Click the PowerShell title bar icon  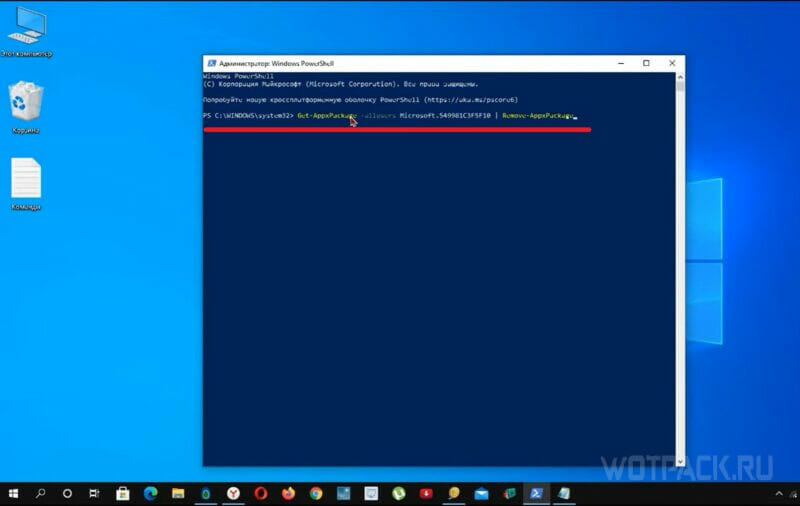[x=211, y=63]
